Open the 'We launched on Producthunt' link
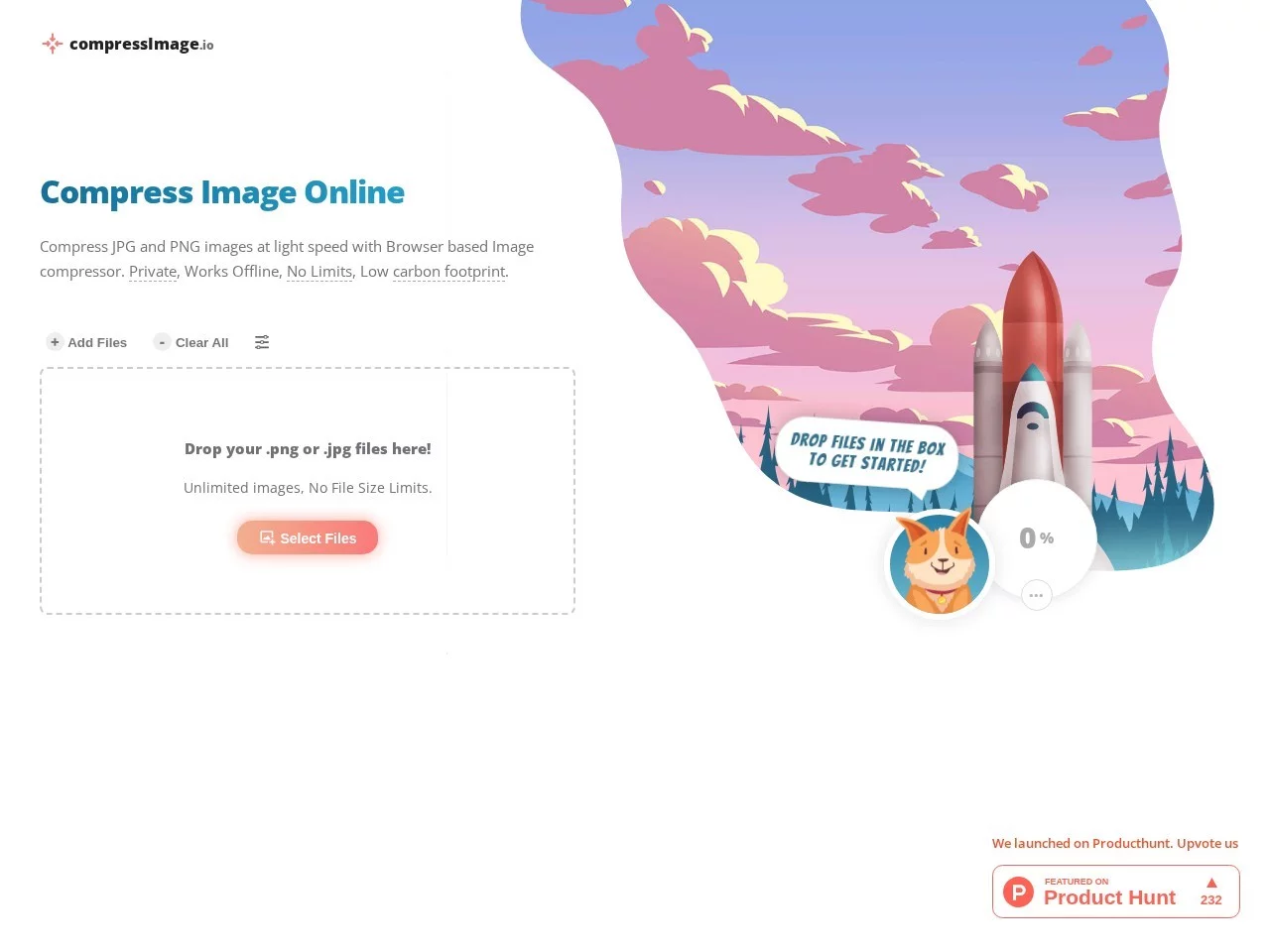The image size is (1270, 952). tap(1115, 843)
